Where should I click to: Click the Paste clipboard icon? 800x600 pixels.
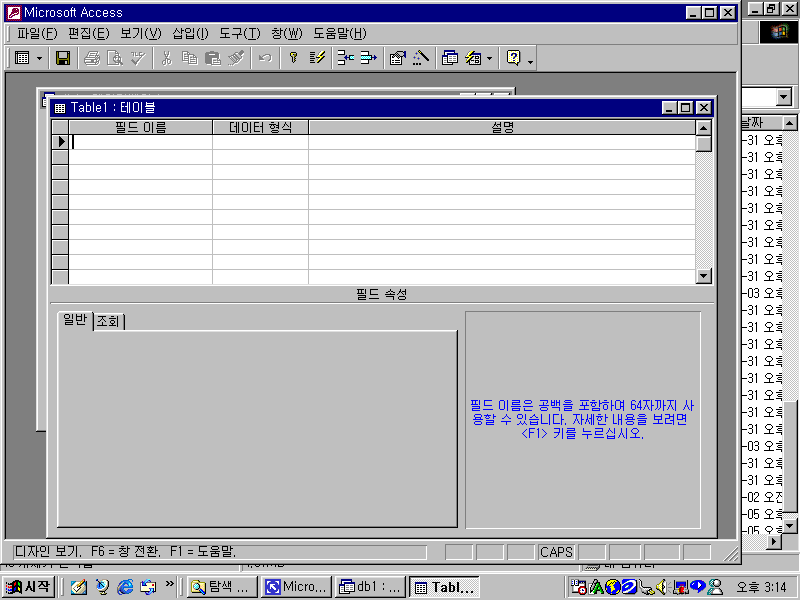pos(212,58)
